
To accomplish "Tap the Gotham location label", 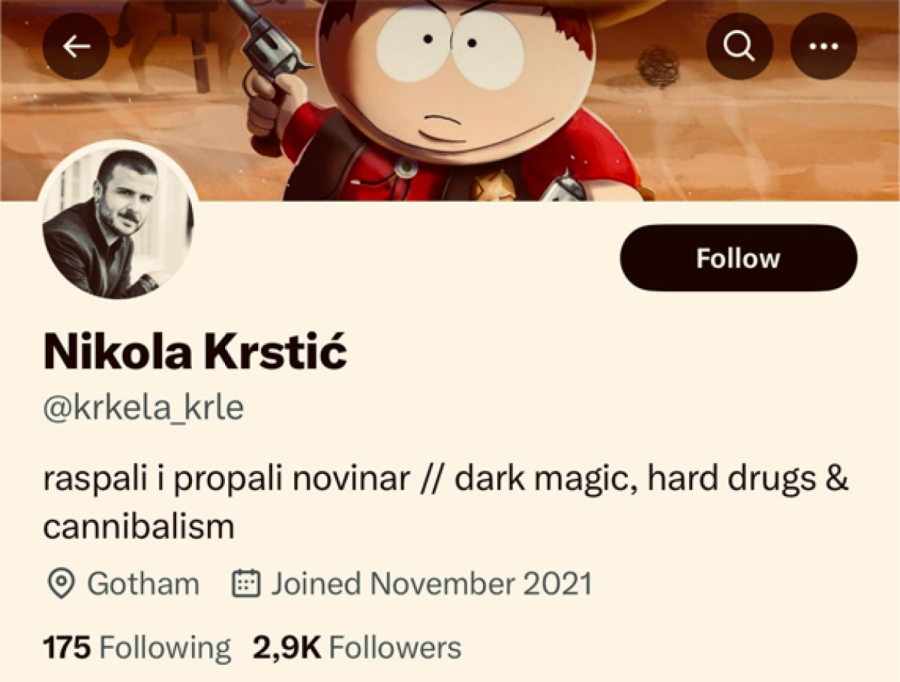I will [142, 583].
